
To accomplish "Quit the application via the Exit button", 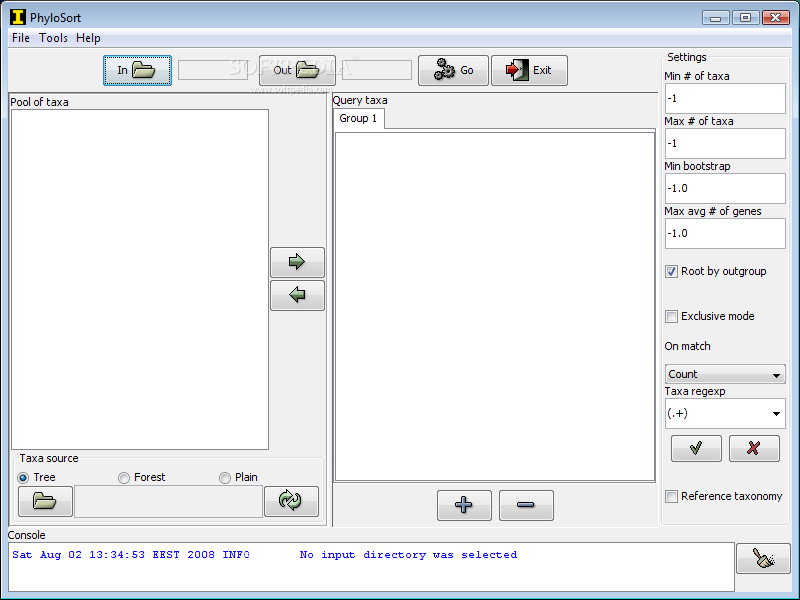I will pos(529,70).
